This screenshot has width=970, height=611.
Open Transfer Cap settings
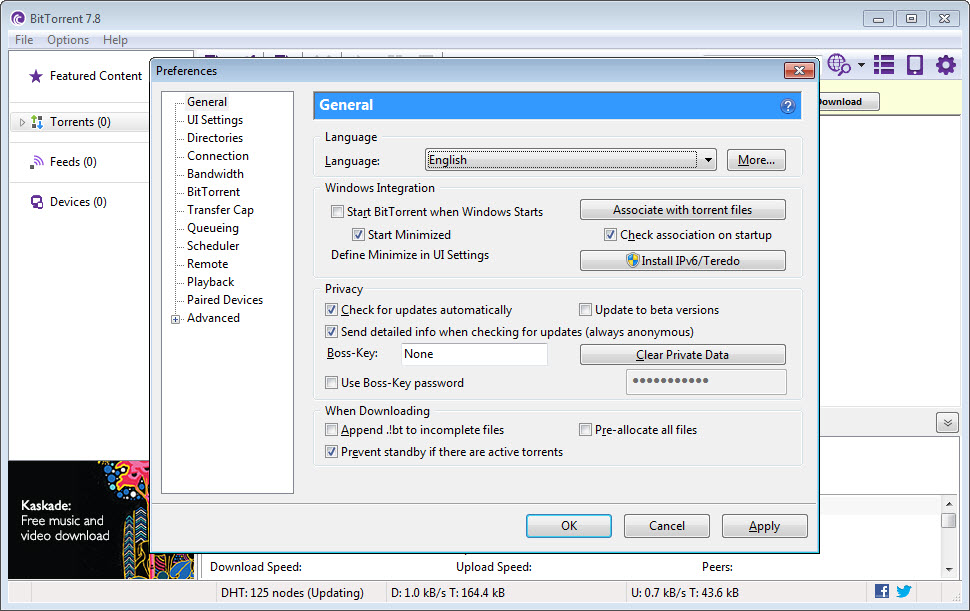[x=220, y=210]
